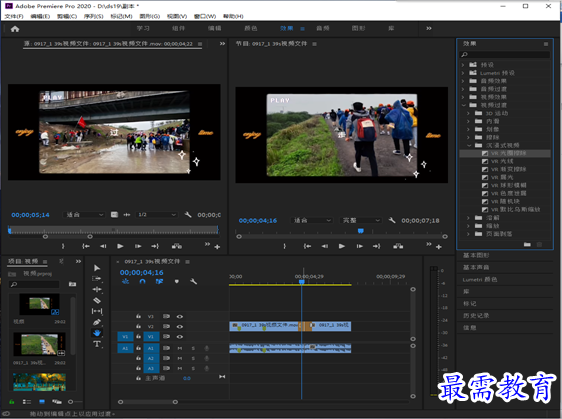Click Source monitor timecode 00;00;05;14

pyautogui.click(x=30, y=215)
